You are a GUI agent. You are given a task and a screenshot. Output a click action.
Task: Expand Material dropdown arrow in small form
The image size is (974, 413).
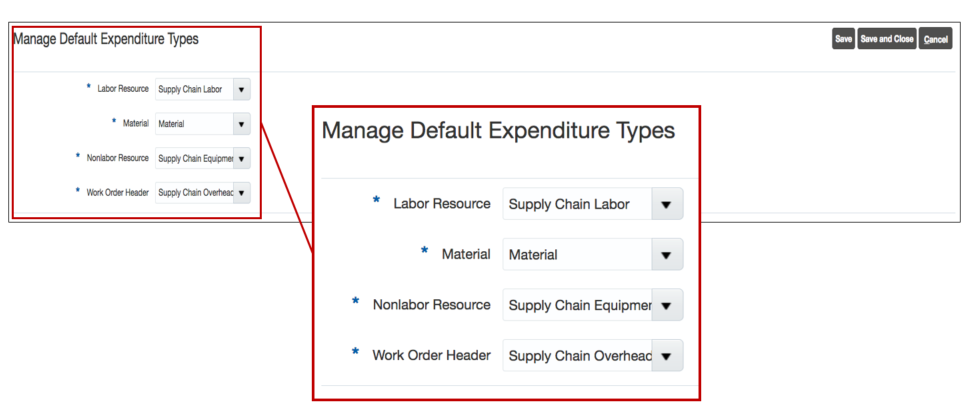point(241,125)
